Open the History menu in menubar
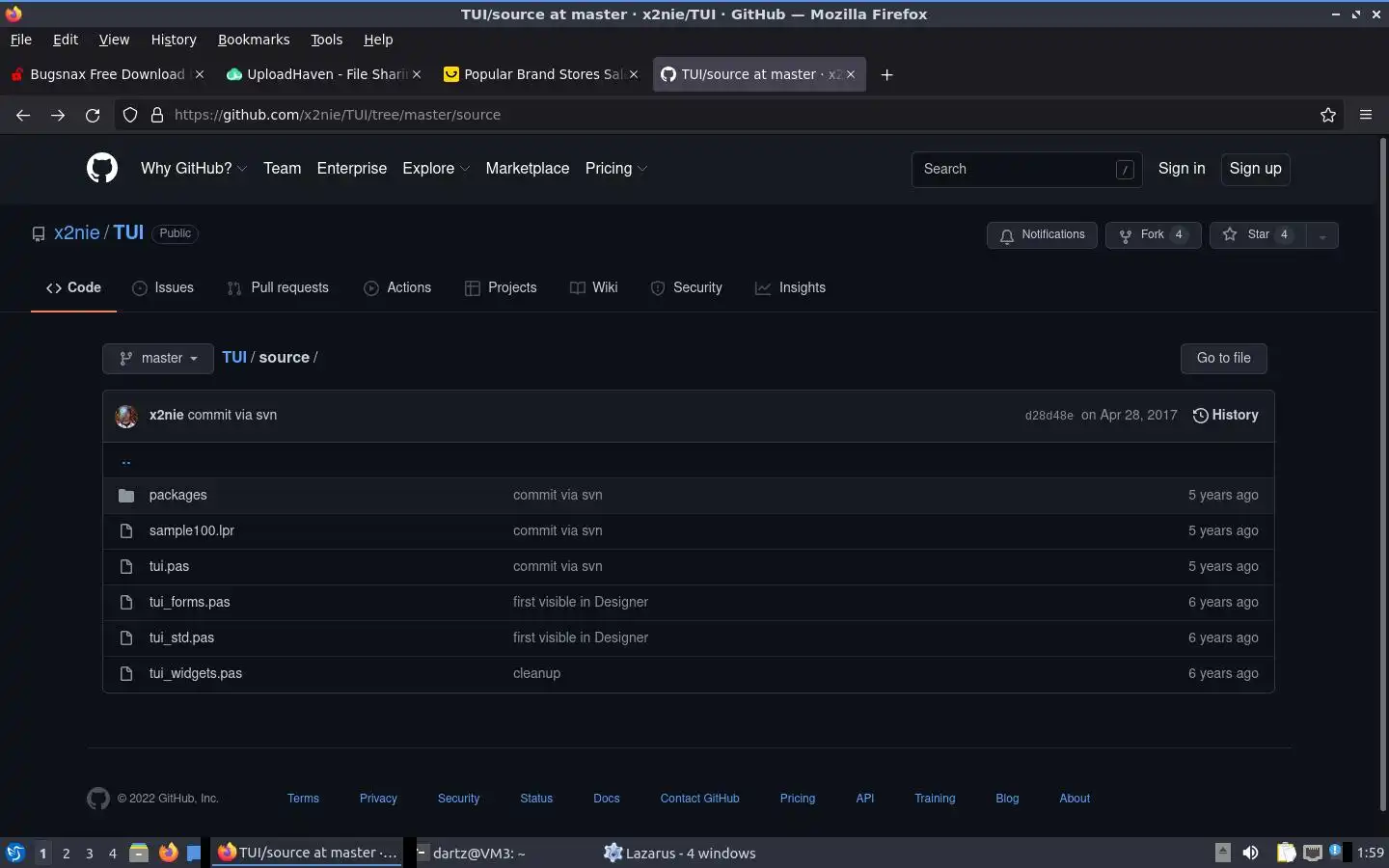 point(174,40)
